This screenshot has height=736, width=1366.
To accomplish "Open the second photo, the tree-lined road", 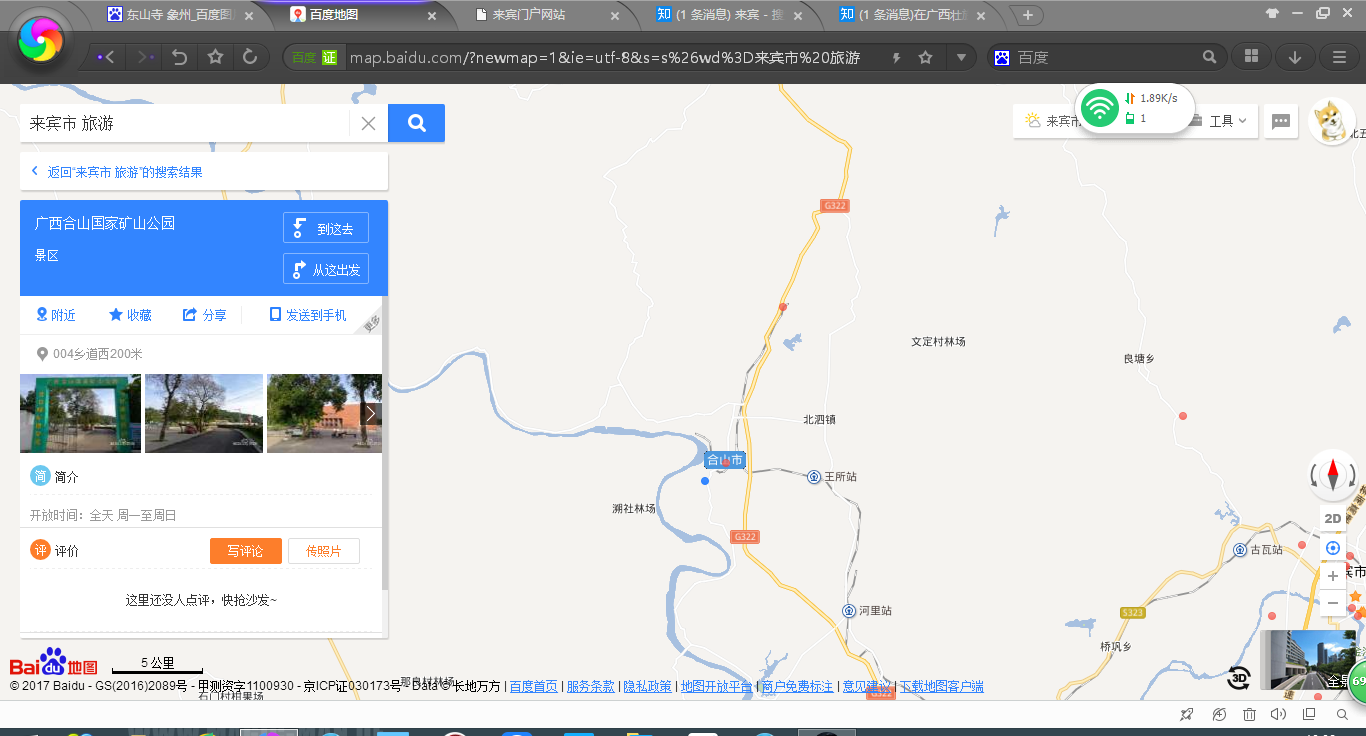I will click(204, 413).
